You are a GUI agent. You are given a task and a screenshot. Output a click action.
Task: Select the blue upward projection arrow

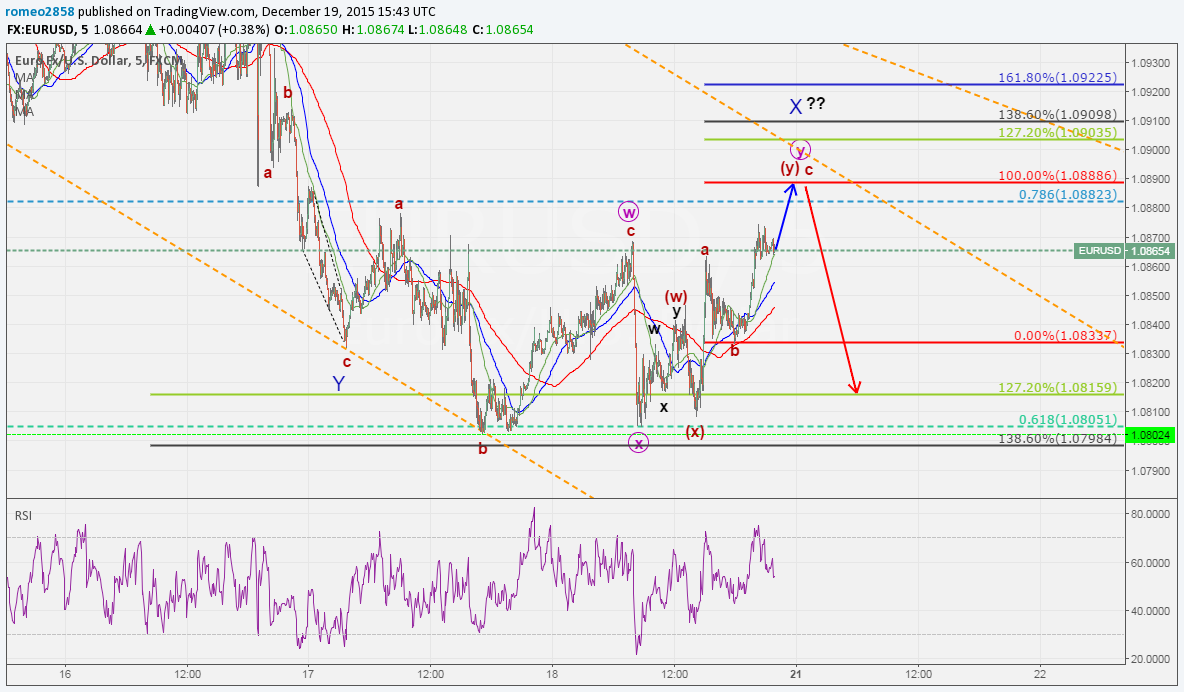pos(785,216)
